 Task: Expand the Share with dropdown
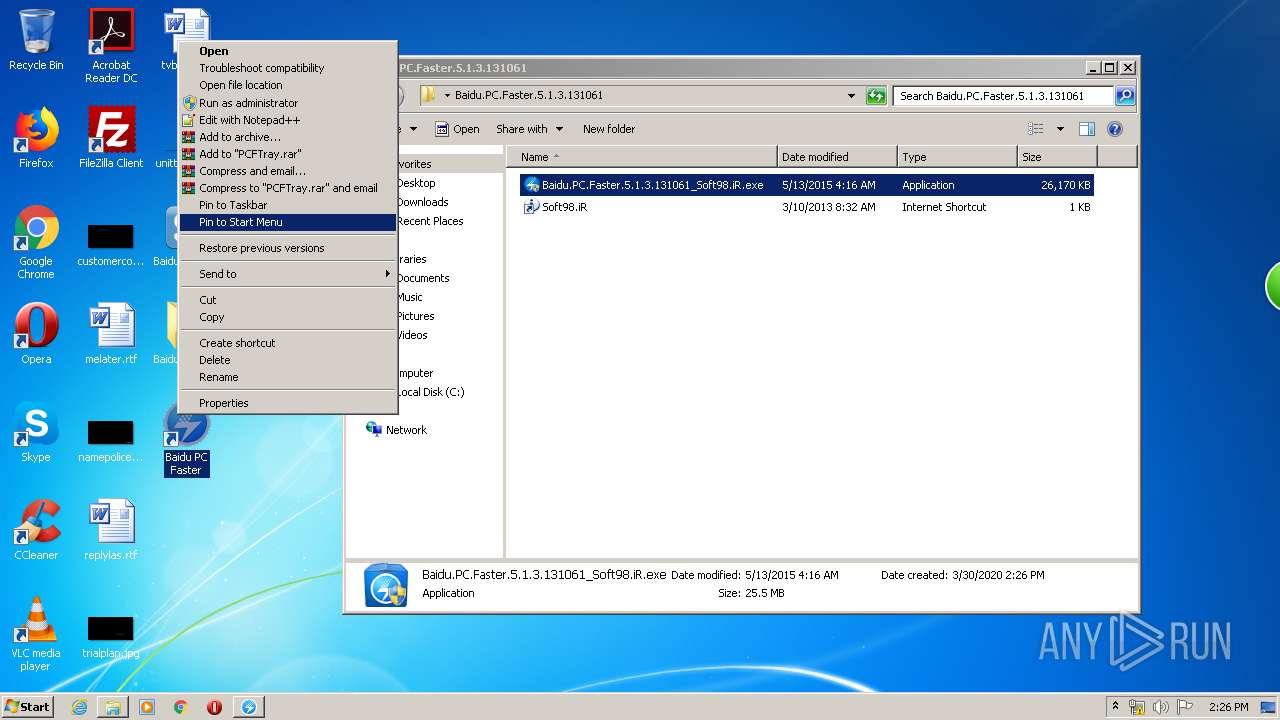(x=559, y=129)
